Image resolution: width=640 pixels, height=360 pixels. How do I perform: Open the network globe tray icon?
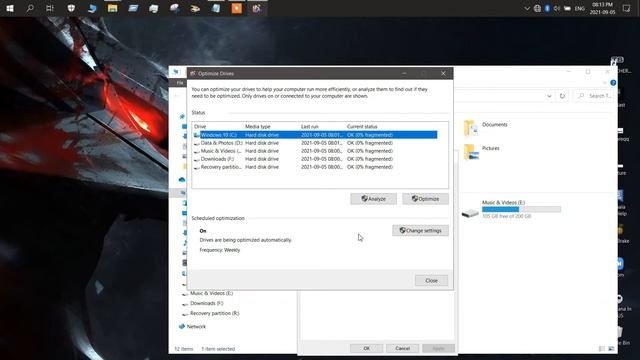point(537,9)
